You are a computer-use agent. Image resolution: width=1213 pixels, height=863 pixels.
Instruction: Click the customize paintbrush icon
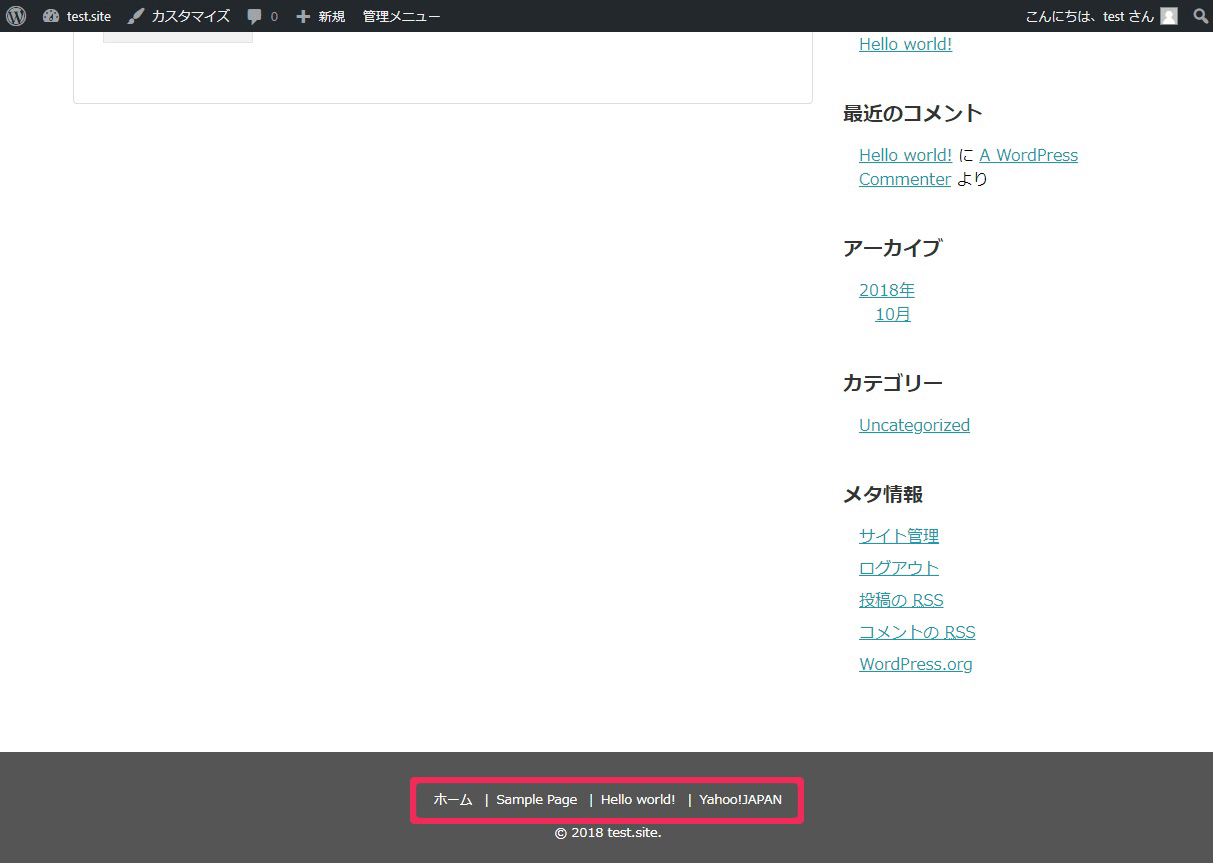[x=136, y=16]
